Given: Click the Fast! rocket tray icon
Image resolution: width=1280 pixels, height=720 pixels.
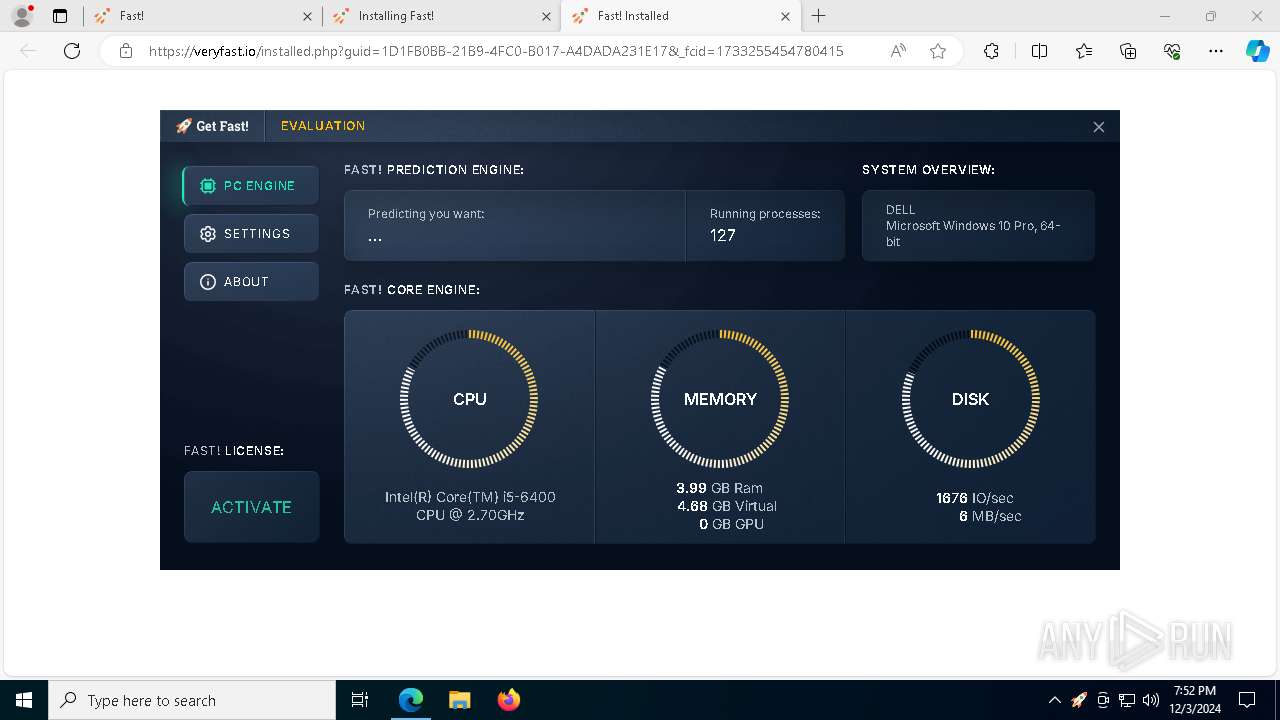Looking at the screenshot, I should coord(1079,700).
